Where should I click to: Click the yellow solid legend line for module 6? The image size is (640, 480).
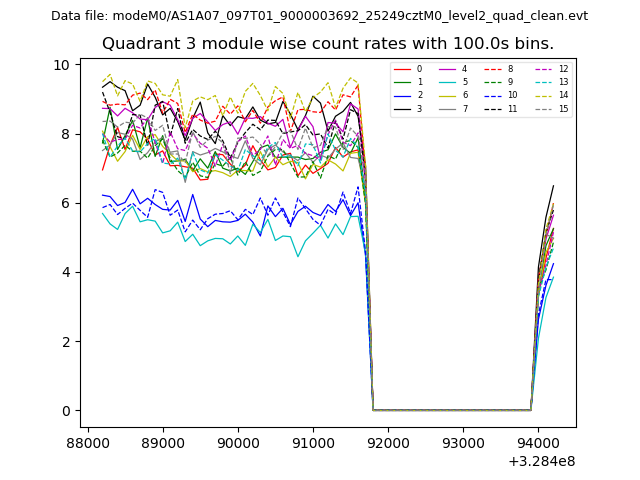point(447,95)
